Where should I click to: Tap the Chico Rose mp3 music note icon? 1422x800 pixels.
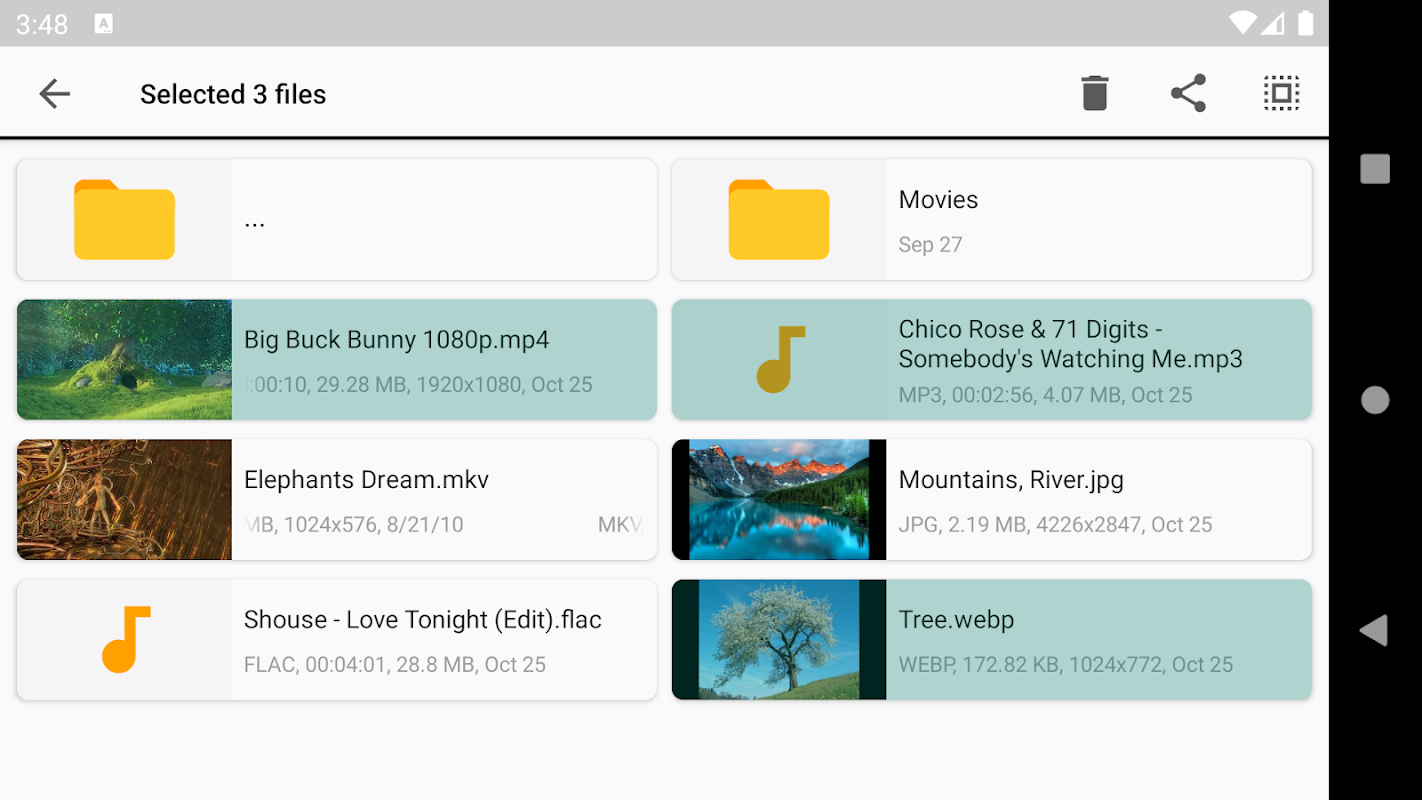(x=779, y=360)
